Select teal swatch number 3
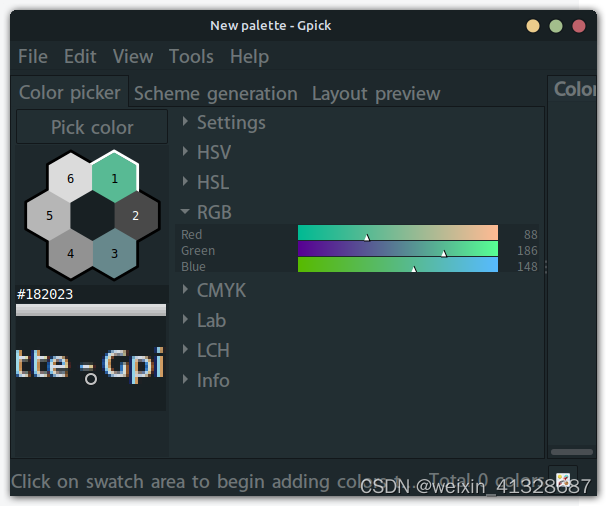607x506 pixels. coord(115,253)
